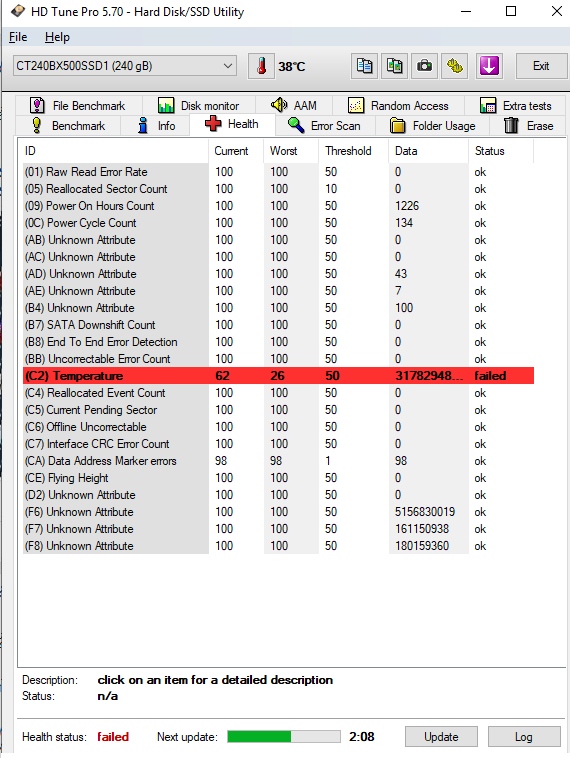The image size is (570, 758).
Task: Click the Exit button
Action: [541, 66]
